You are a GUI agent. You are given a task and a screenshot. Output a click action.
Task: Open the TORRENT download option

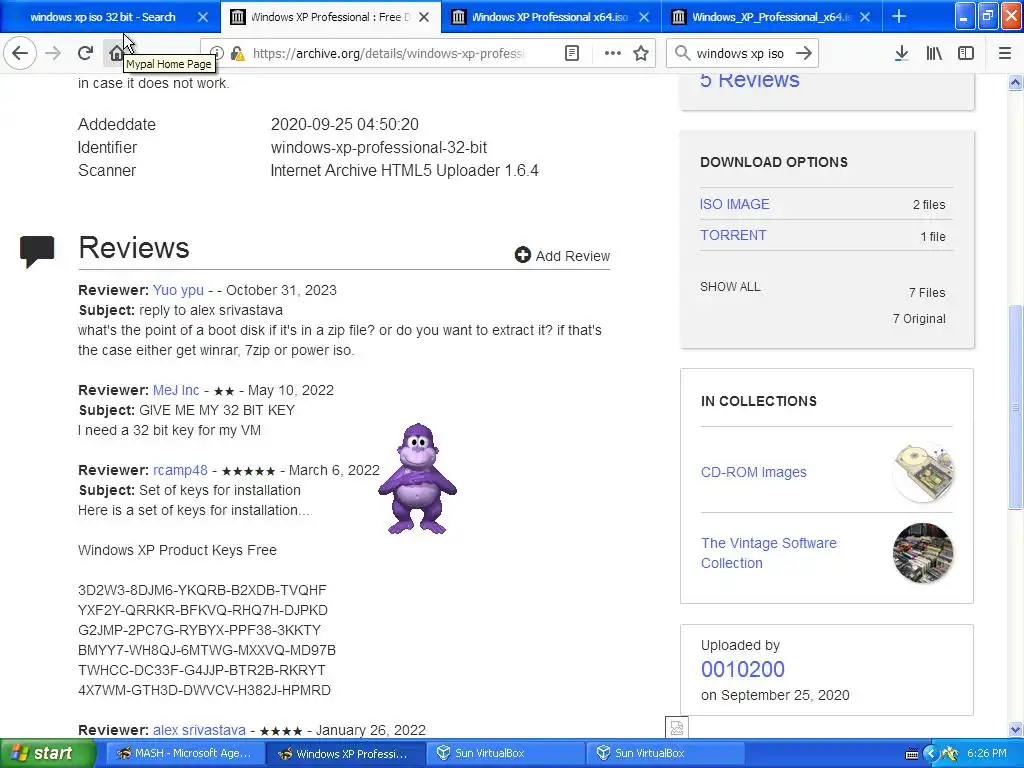click(x=733, y=235)
